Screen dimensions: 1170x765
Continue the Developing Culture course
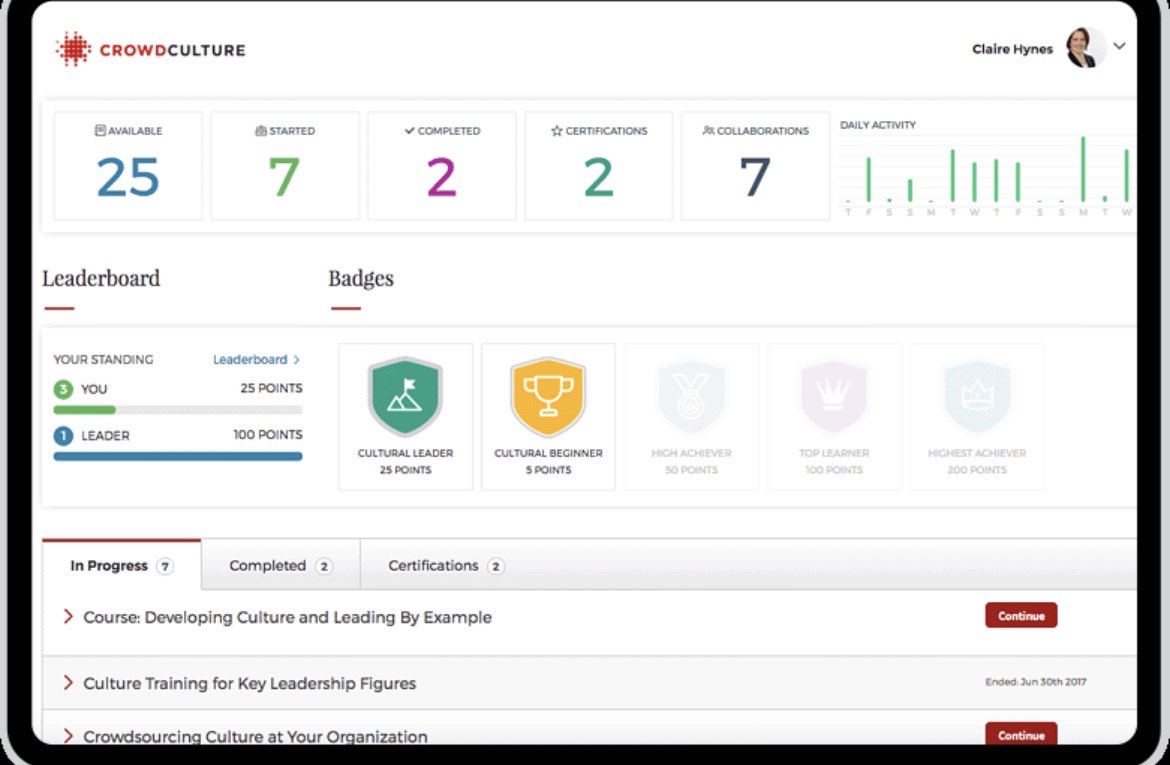1020,616
